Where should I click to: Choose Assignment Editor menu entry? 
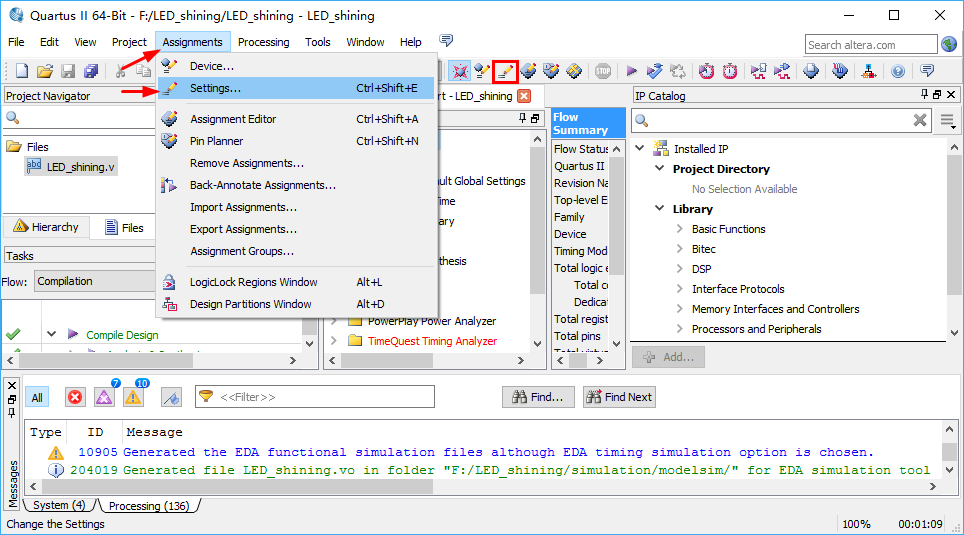pos(296,119)
